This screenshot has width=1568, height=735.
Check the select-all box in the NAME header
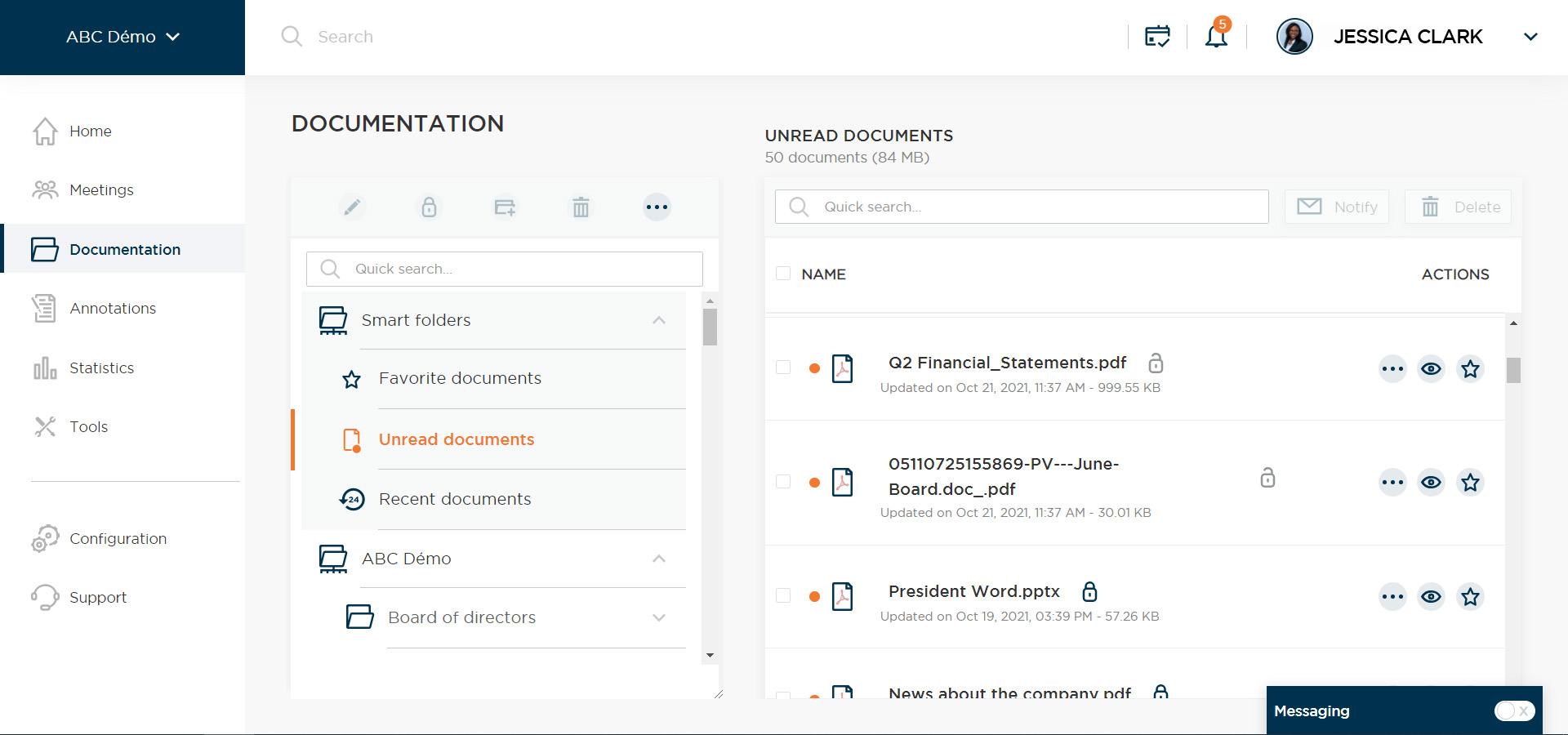click(x=785, y=274)
